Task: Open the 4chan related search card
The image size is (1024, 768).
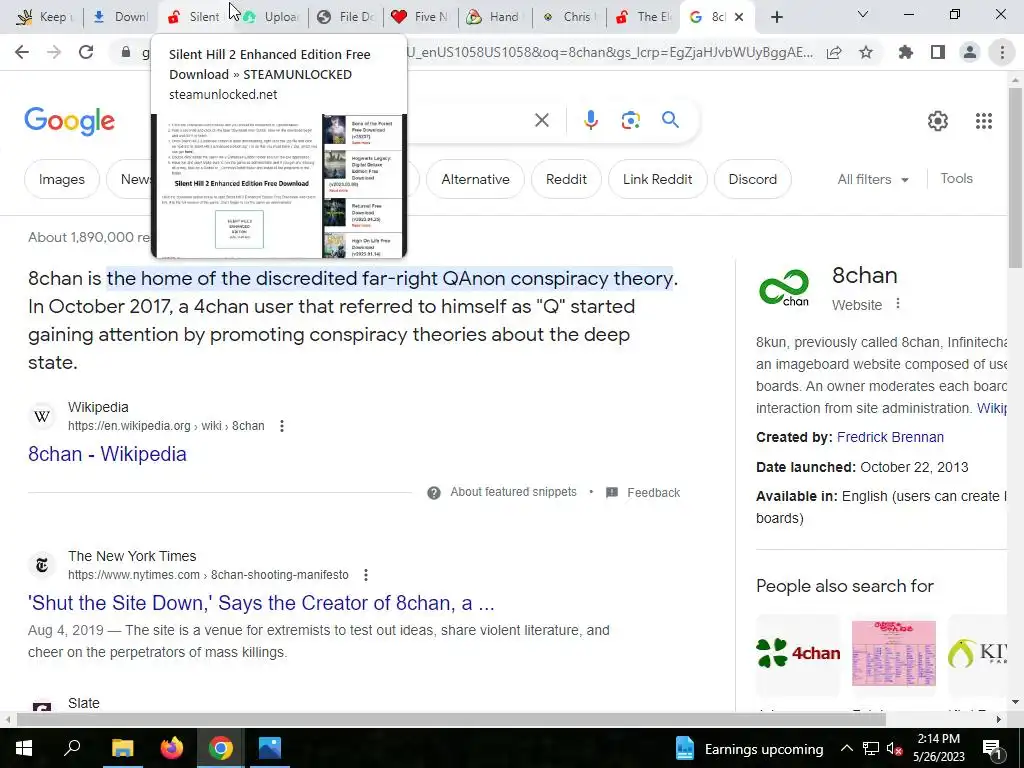Action: (x=798, y=653)
